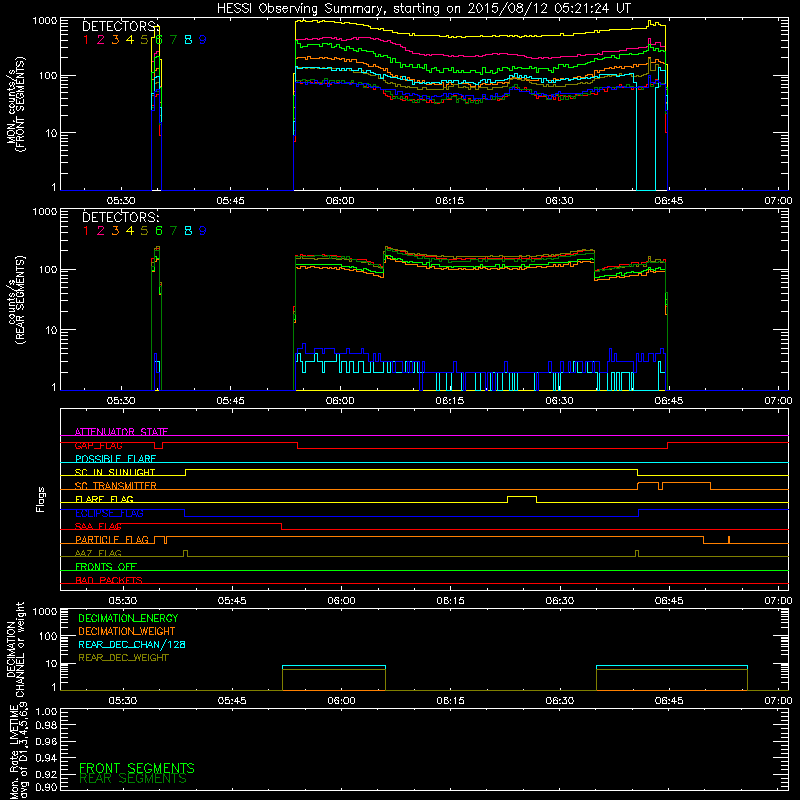Click the 06:45 tick label under the front segments plot
800x800 pixels.
(x=669, y=201)
